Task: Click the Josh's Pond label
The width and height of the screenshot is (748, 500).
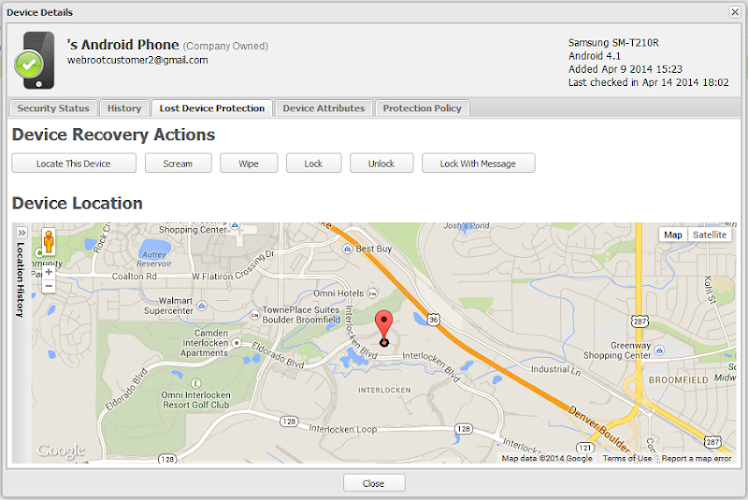Action: pos(467,226)
